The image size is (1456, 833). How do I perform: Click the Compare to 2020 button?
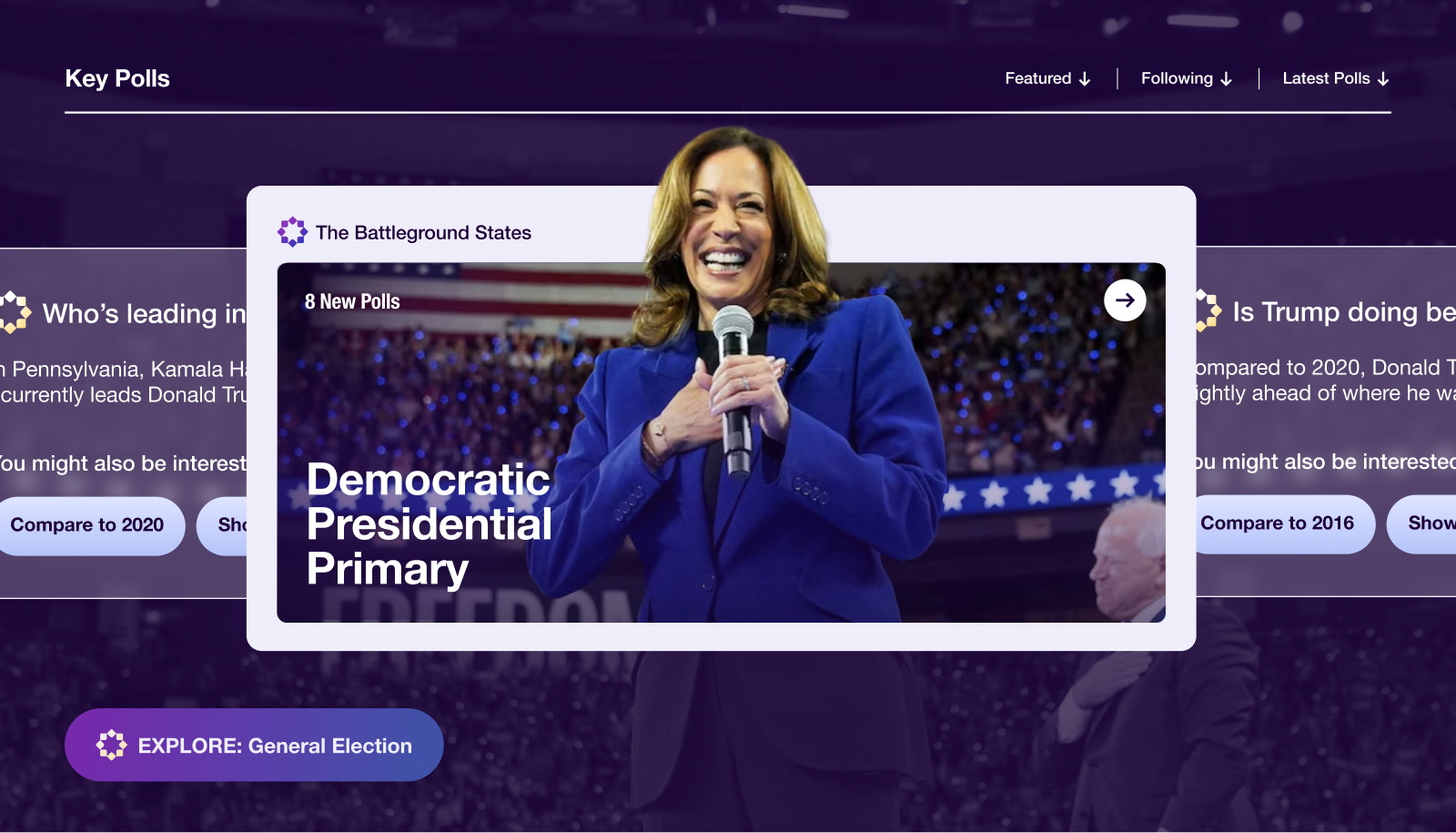[x=87, y=525]
